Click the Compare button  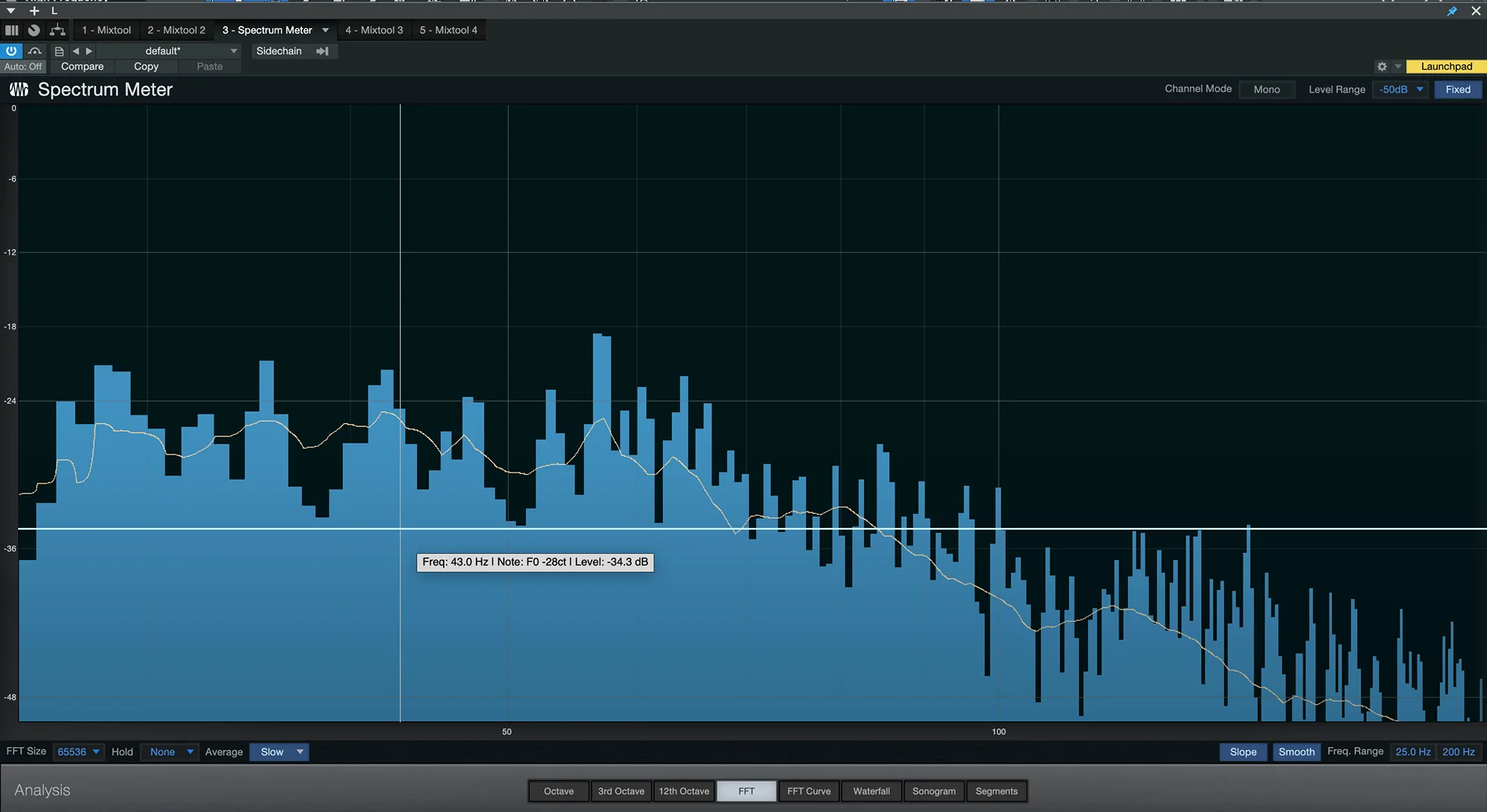(82, 66)
